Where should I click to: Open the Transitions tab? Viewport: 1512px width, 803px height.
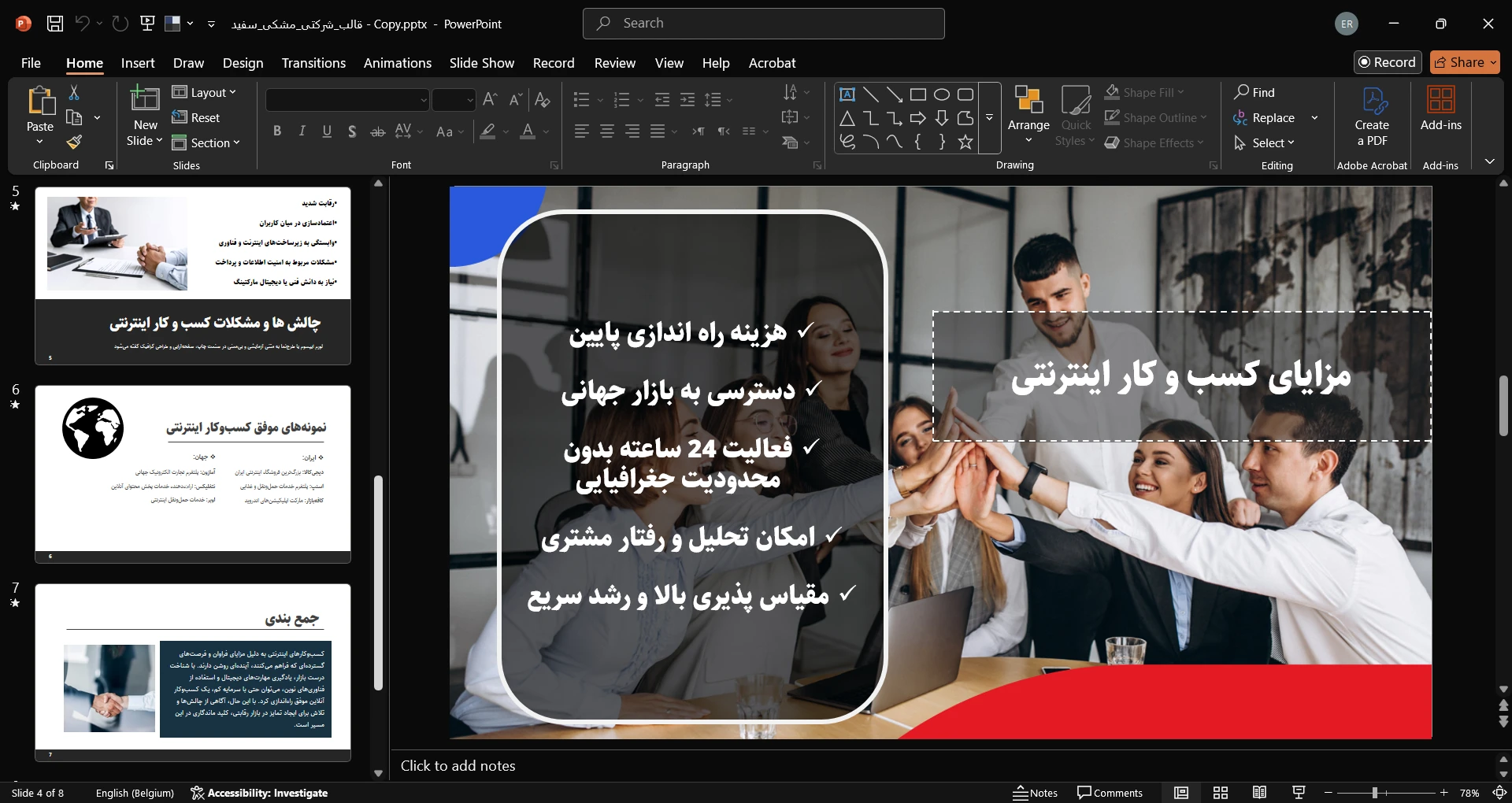pyautogui.click(x=313, y=63)
